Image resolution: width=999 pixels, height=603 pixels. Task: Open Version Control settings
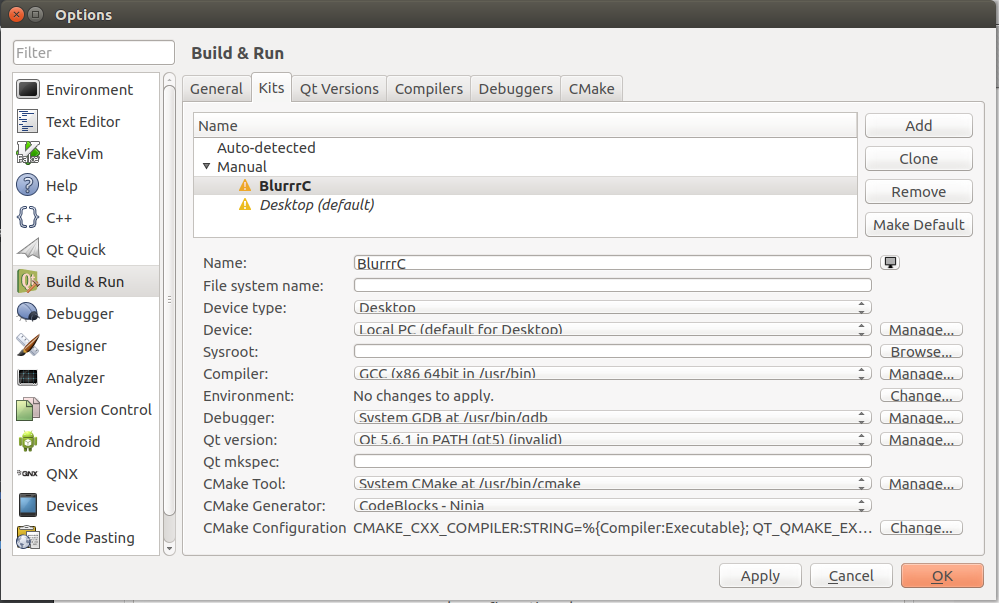point(98,410)
